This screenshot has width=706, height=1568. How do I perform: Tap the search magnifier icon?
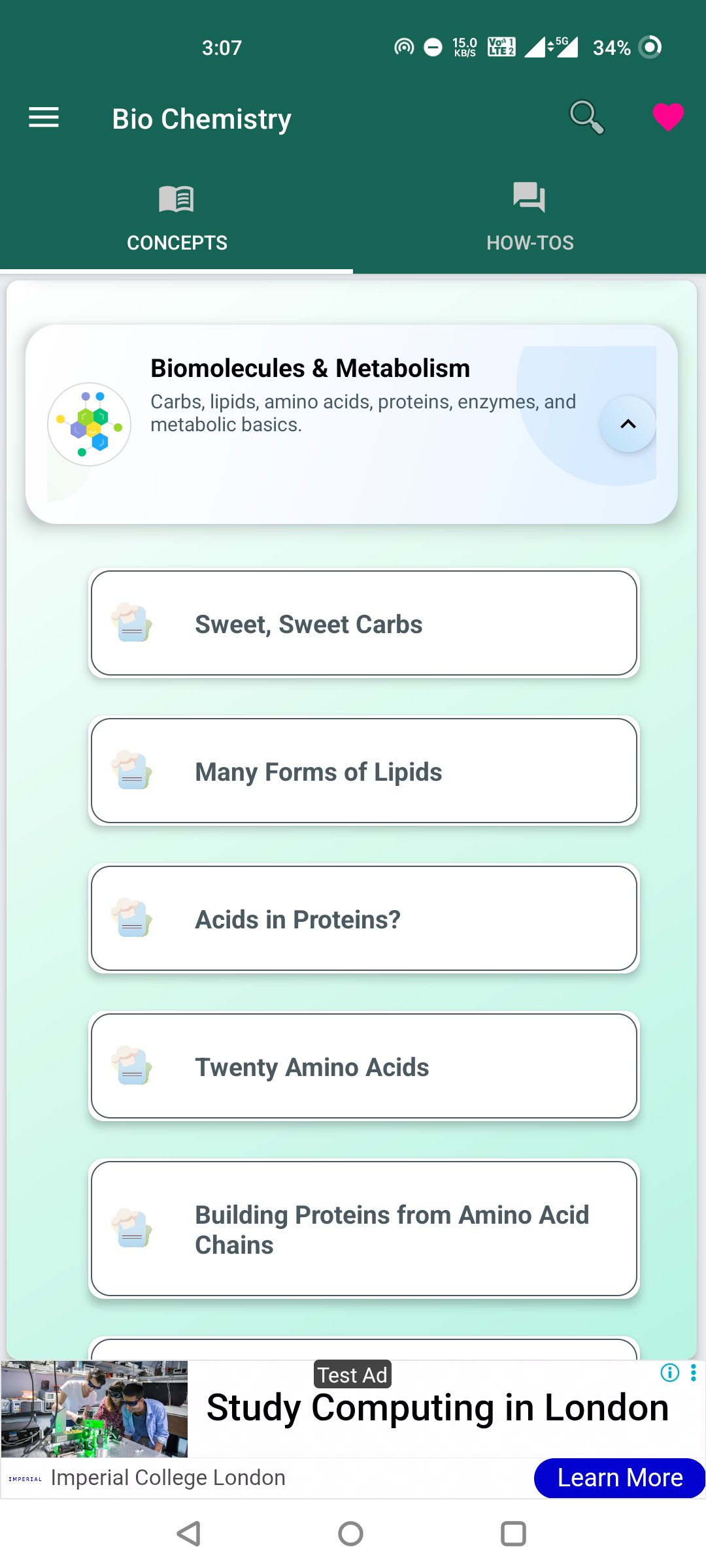pyautogui.click(x=586, y=118)
